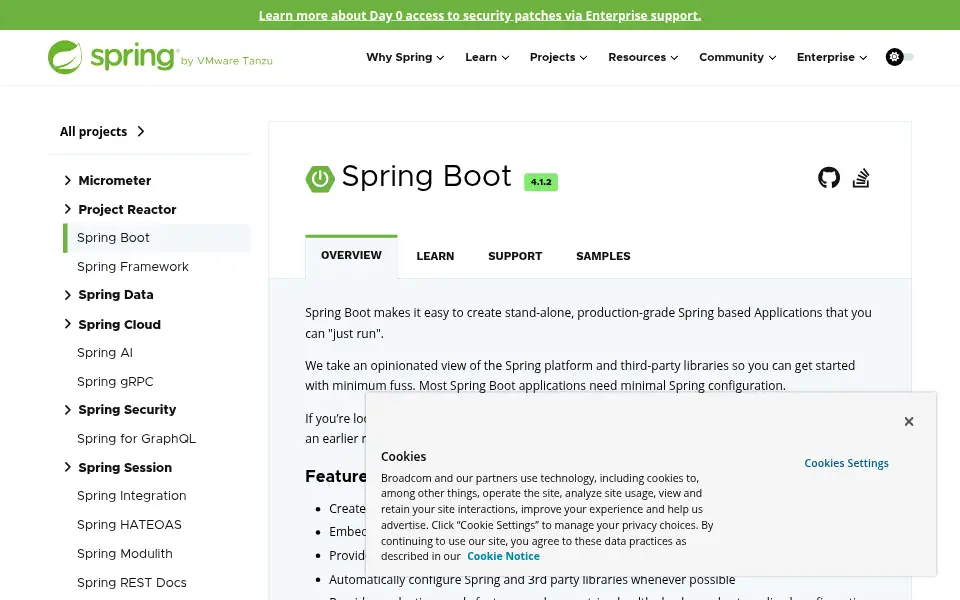Click the 4.1.2 version badge
Viewport: 960px width, 600px height.
pos(541,182)
